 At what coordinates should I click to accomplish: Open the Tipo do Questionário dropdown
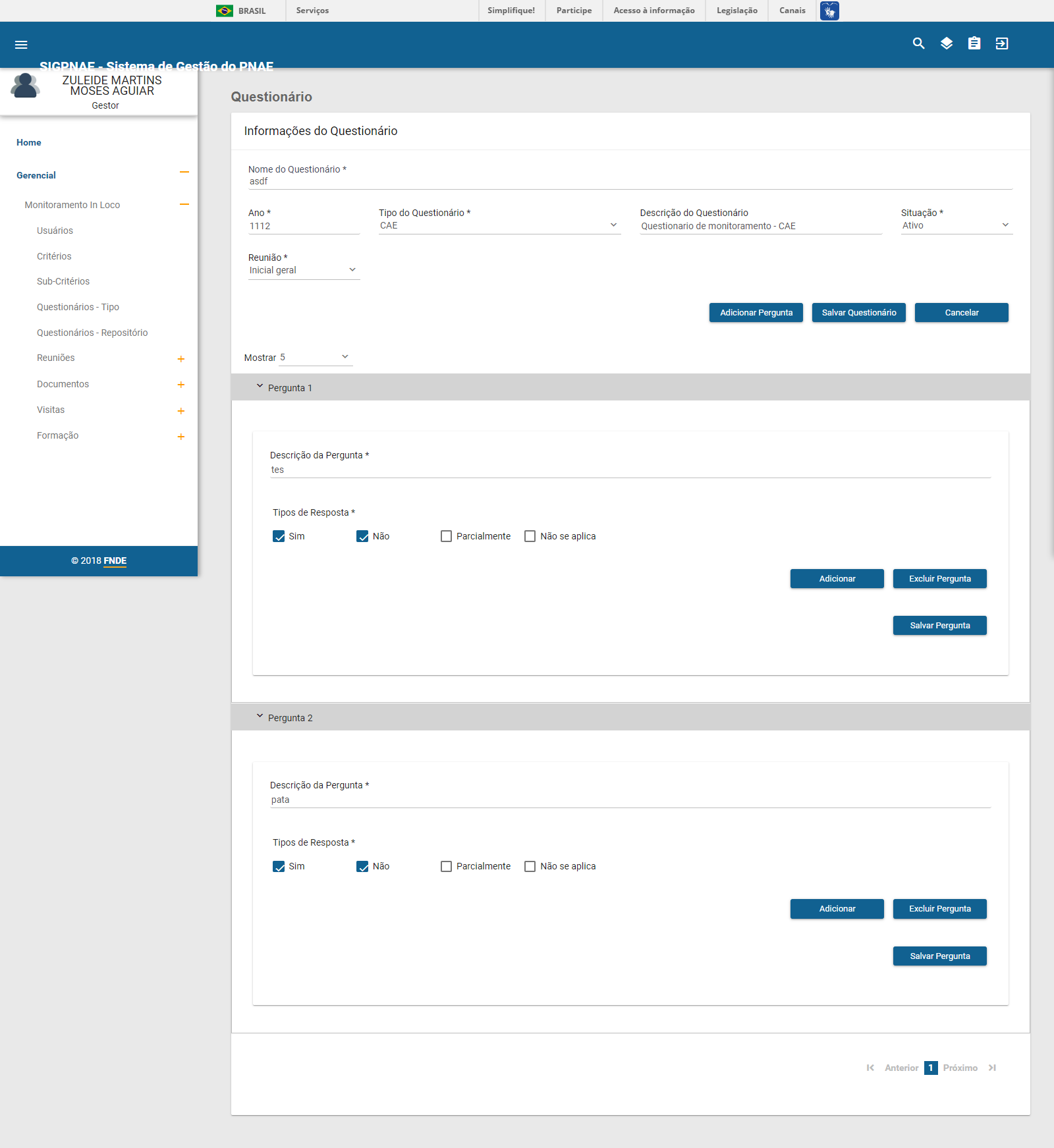499,225
